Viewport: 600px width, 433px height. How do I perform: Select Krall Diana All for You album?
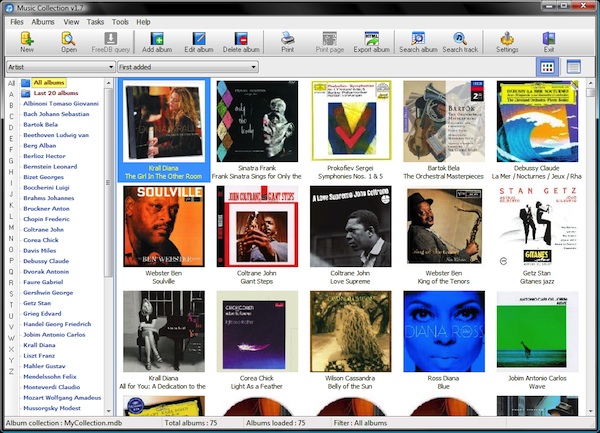coord(164,331)
